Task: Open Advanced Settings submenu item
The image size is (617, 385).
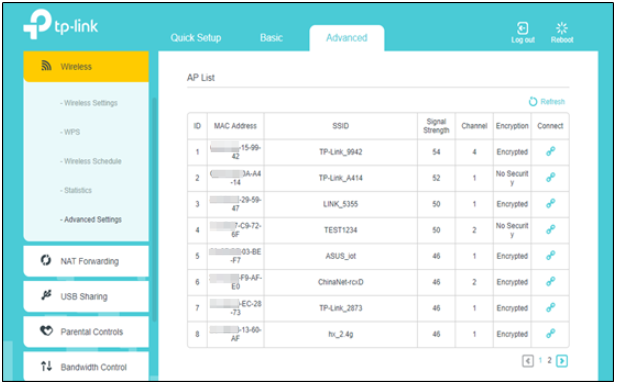Action: click(x=91, y=219)
